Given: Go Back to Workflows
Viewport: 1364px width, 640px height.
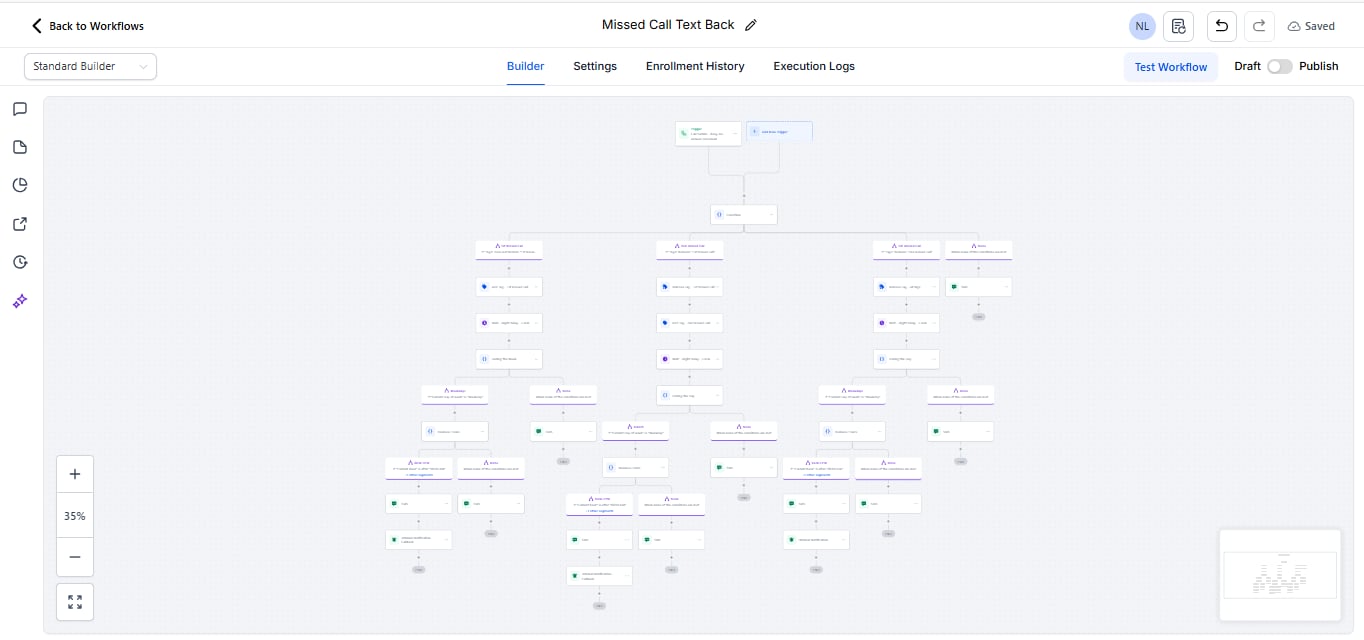Looking at the screenshot, I should (x=88, y=26).
